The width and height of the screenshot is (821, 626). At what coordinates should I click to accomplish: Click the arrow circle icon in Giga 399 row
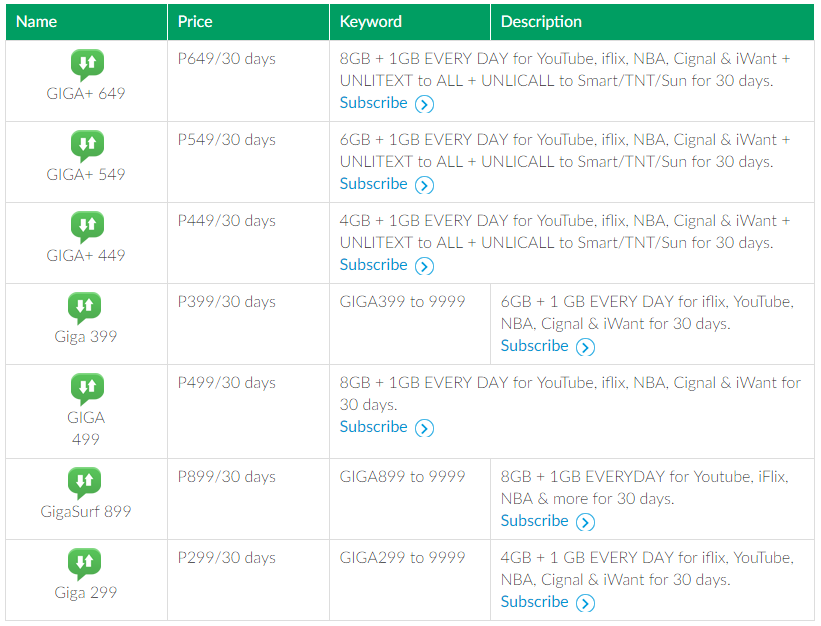(585, 347)
